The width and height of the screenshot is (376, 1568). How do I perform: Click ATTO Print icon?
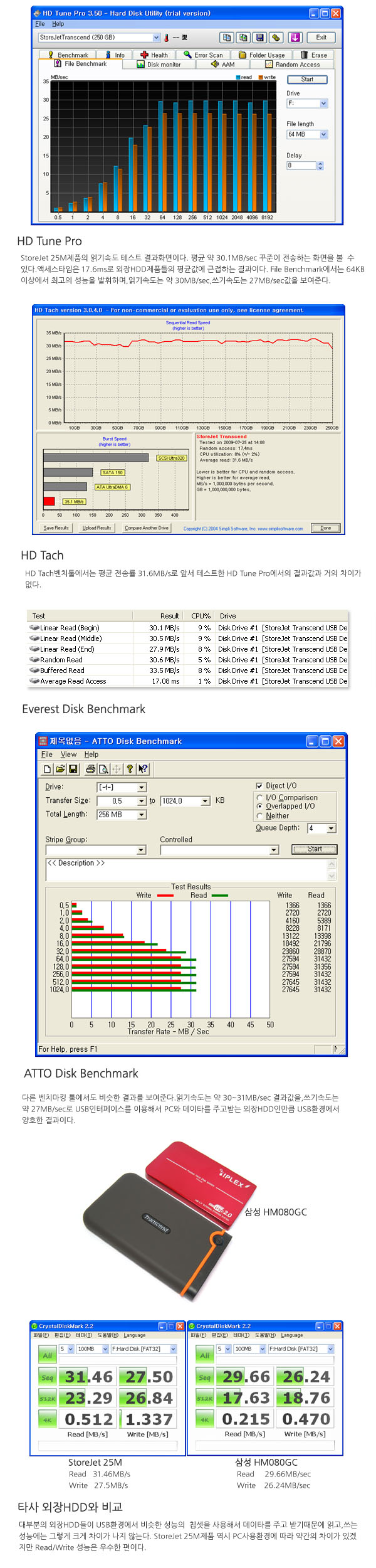pyautogui.click(x=90, y=769)
